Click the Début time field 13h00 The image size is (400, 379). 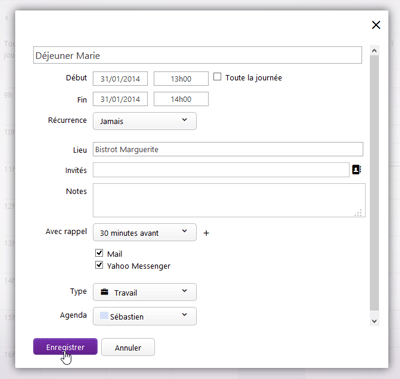point(181,79)
